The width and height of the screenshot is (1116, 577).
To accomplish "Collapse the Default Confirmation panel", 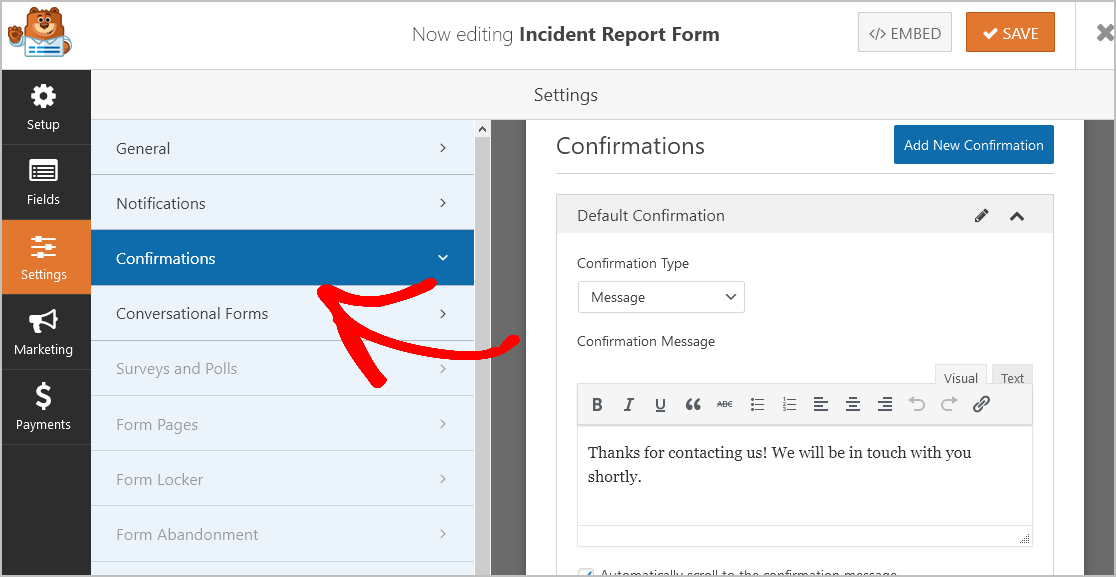I will pyautogui.click(x=1017, y=216).
